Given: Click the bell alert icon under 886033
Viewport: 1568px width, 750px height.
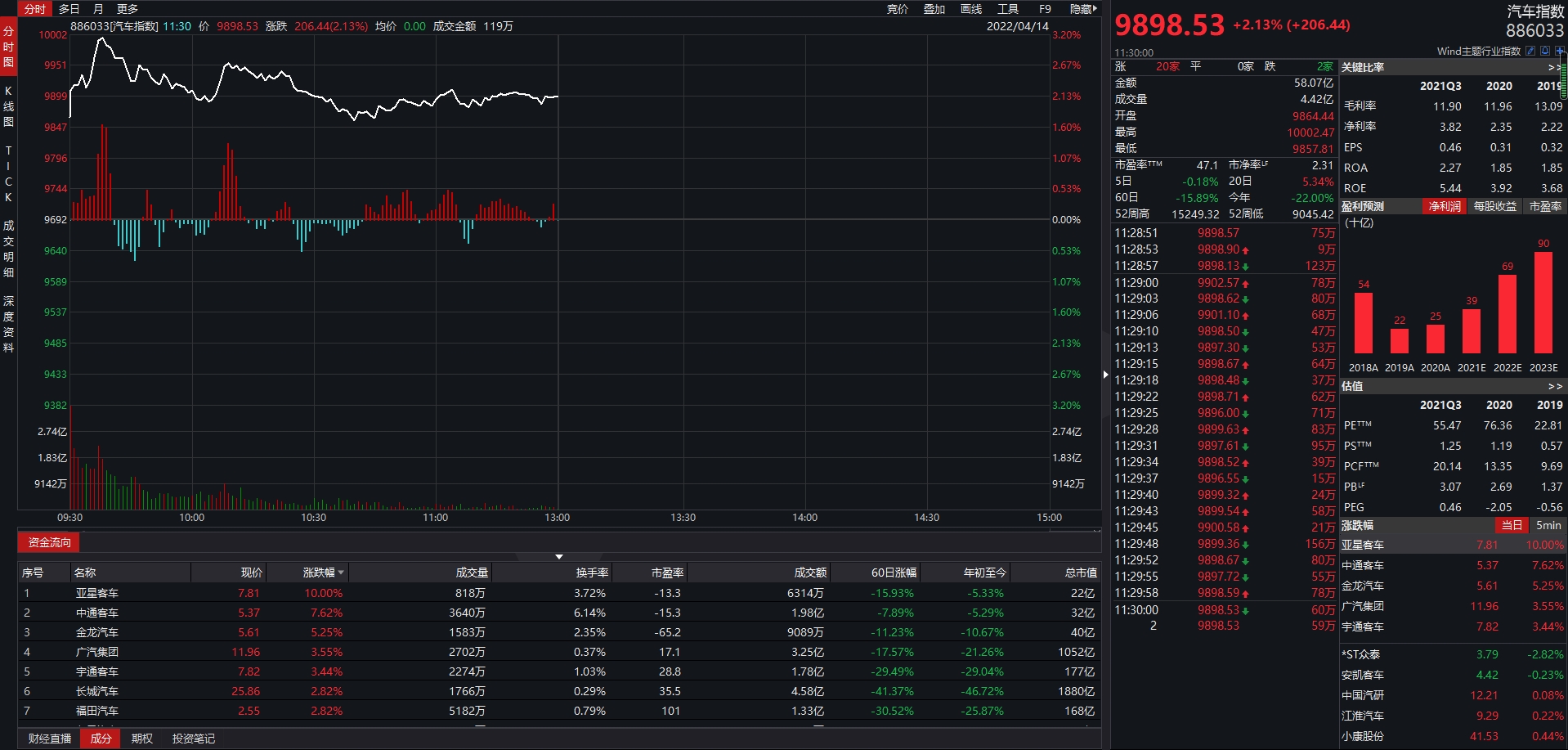Looking at the screenshot, I should pyautogui.click(x=1545, y=51).
